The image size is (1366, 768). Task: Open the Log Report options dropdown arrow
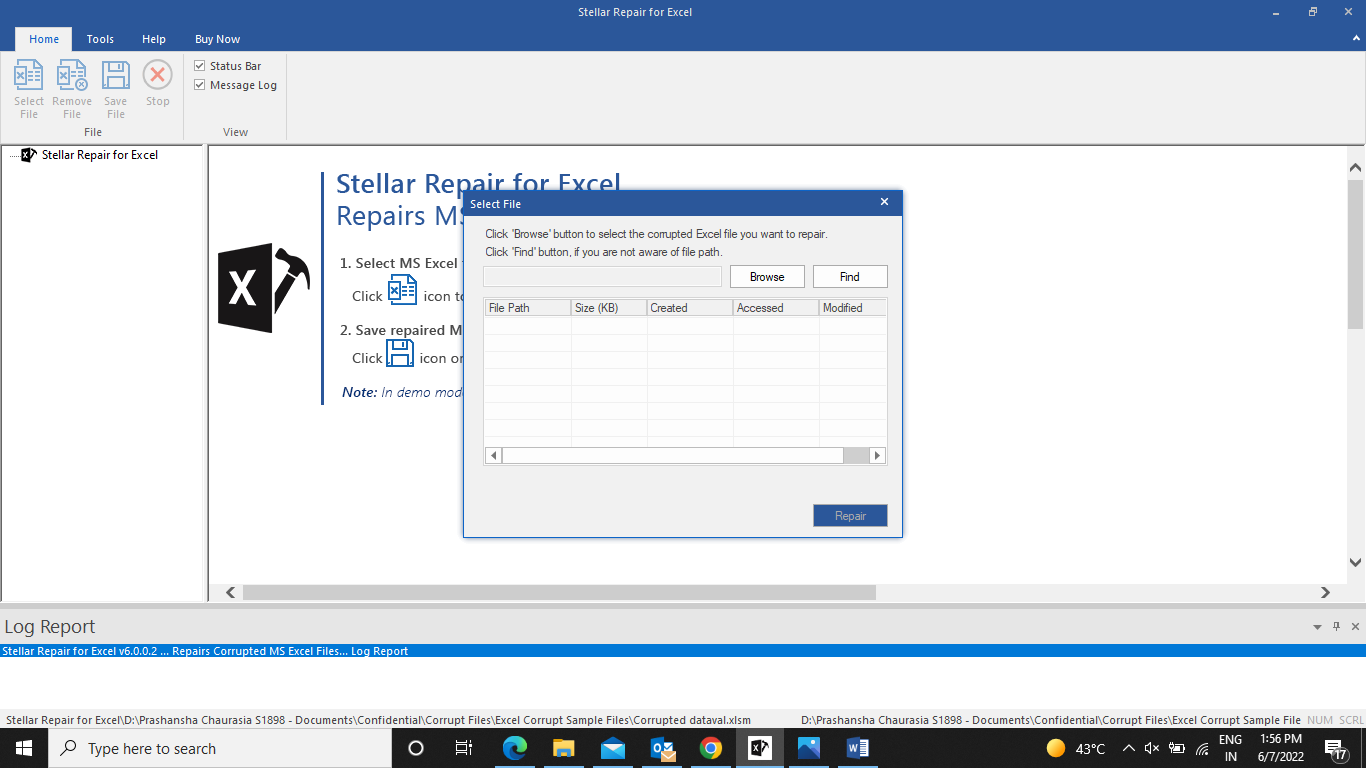coord(1317,627)
